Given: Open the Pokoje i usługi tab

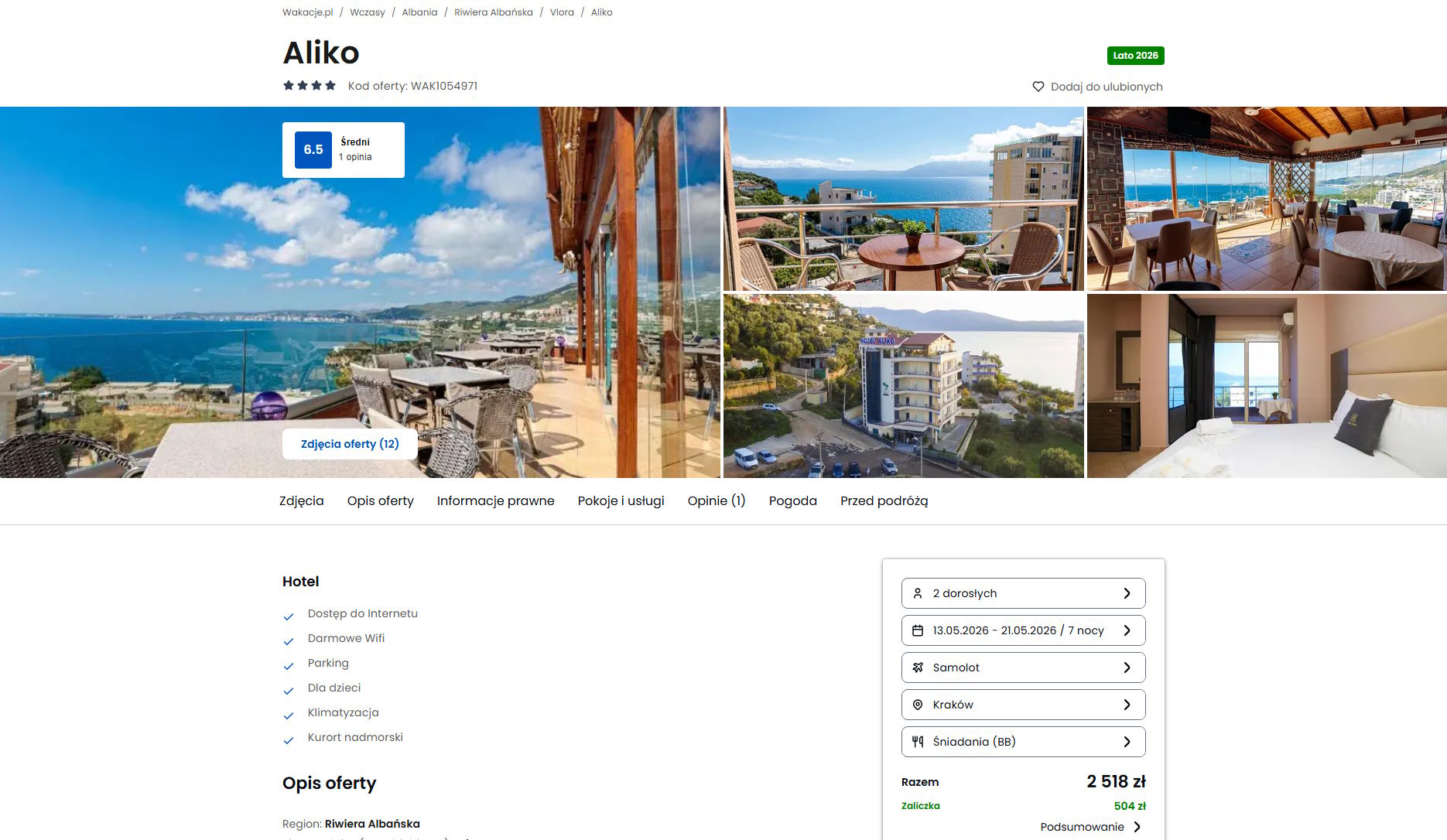Looking at the screenshot, I should [x=621, y=501].
